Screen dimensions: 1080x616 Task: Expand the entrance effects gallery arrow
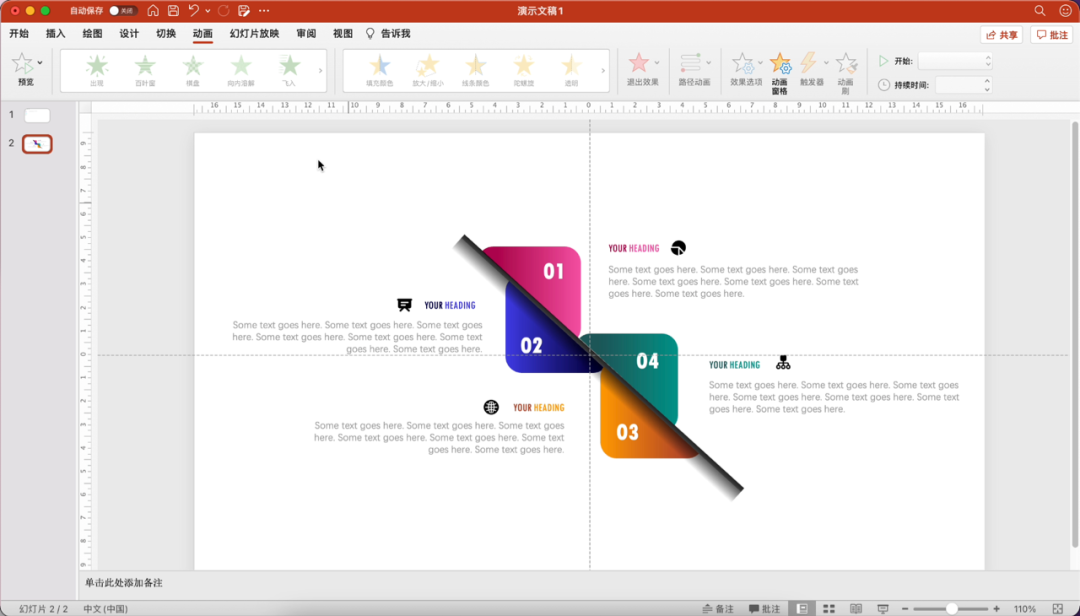320,71
